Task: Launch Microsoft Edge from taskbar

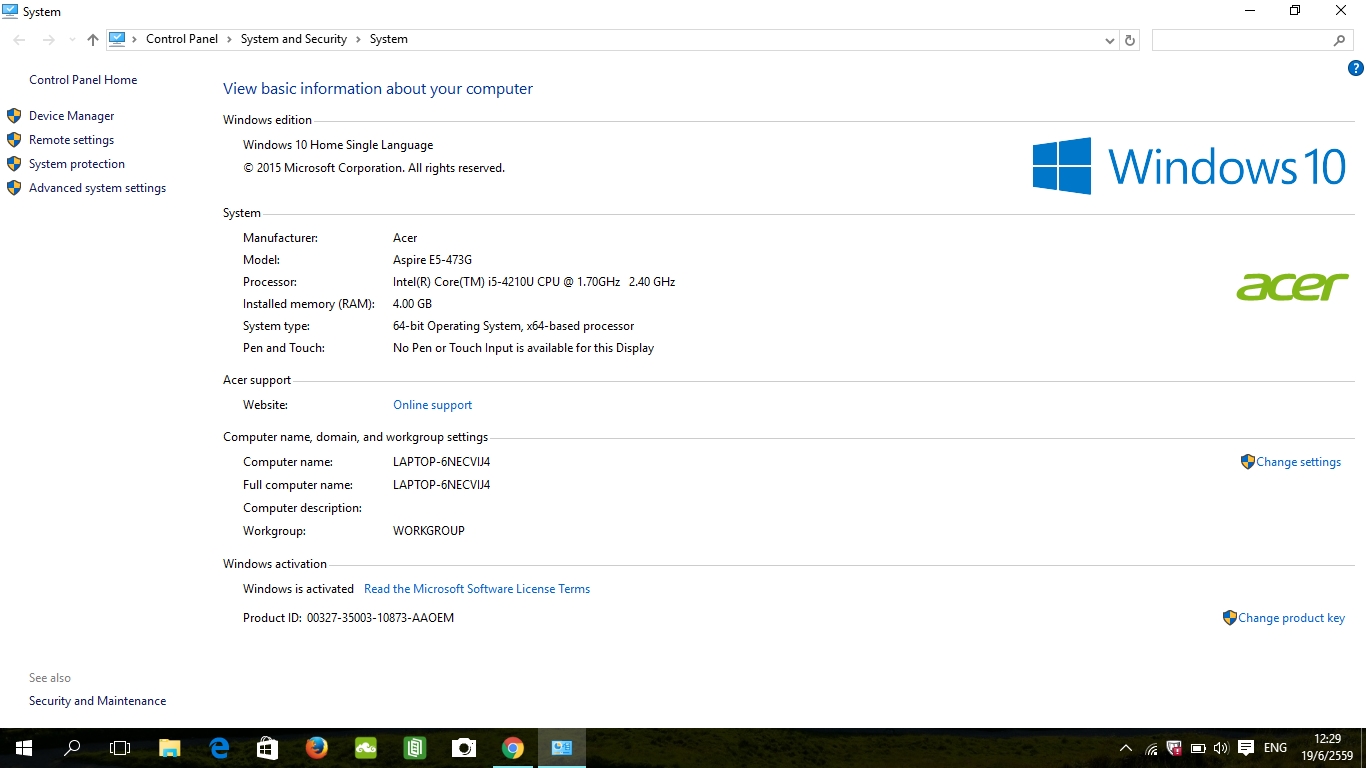Action: click(218, 748)
